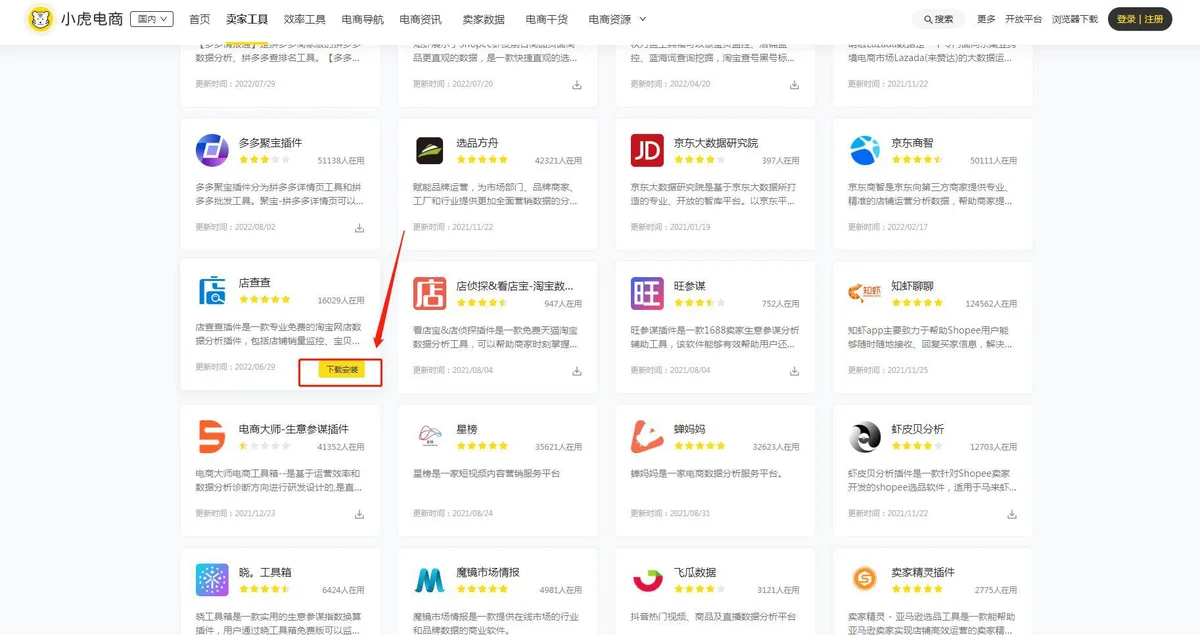Screen dimensions: 1200x635
Task: Click download icon on 多多聚宝插件 card
Action: tap(359, 228)
